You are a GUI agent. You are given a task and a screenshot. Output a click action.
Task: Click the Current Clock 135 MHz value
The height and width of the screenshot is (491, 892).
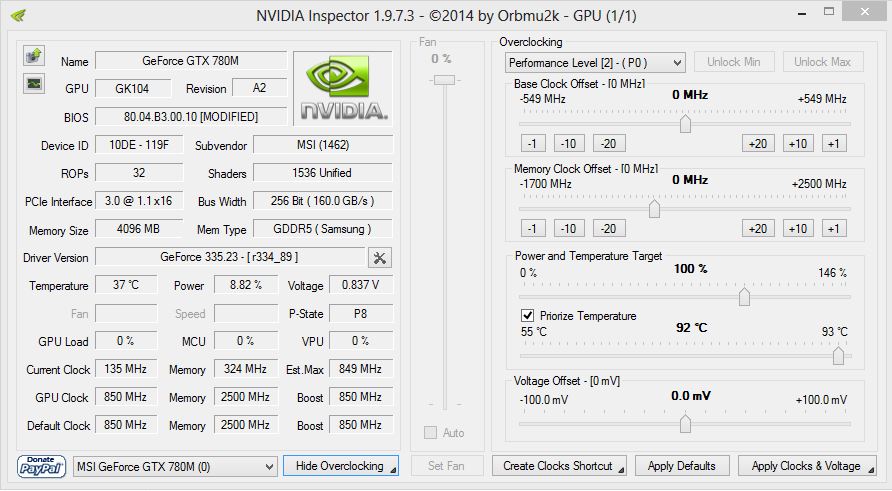[x=126, y=369]
